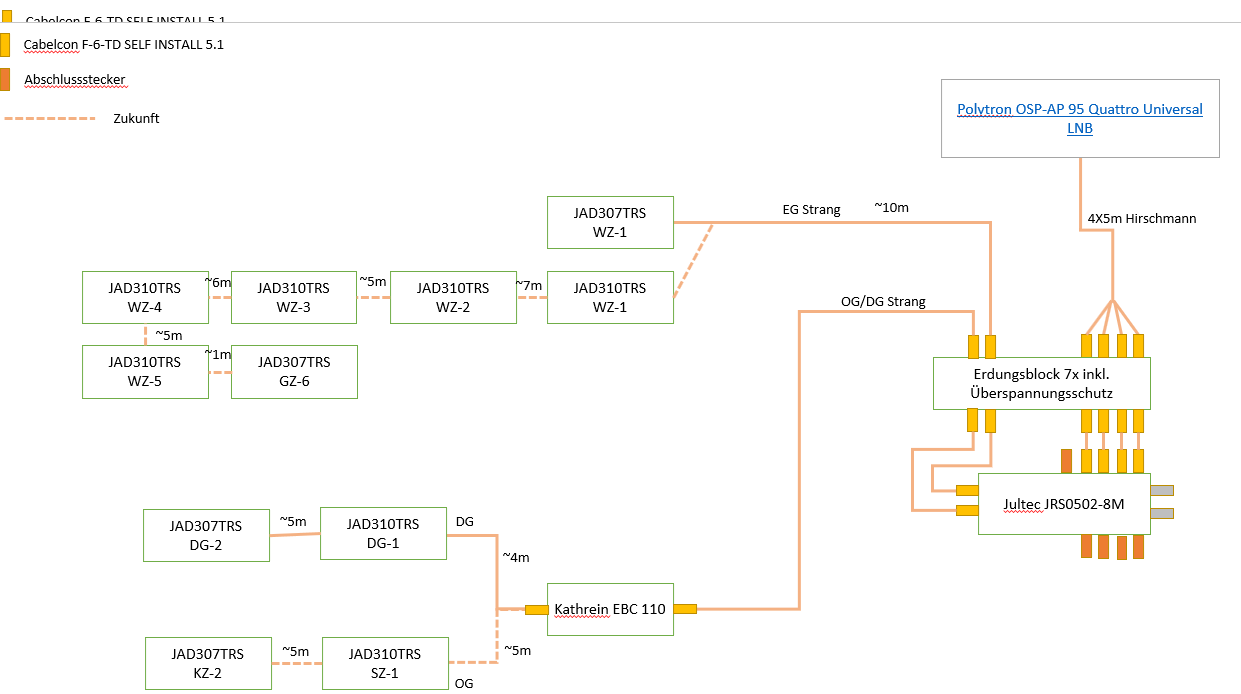
Task: Click yellow connector left of Kathrein EBC 110
Action: point(537,609)
